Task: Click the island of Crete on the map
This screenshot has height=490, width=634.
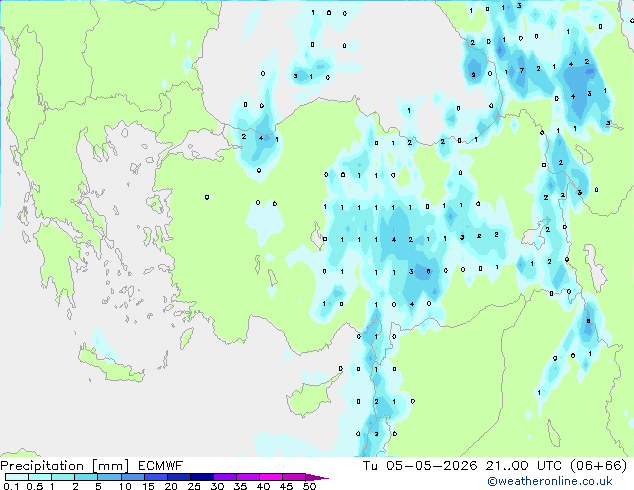Action: click(x=110, y=365)
